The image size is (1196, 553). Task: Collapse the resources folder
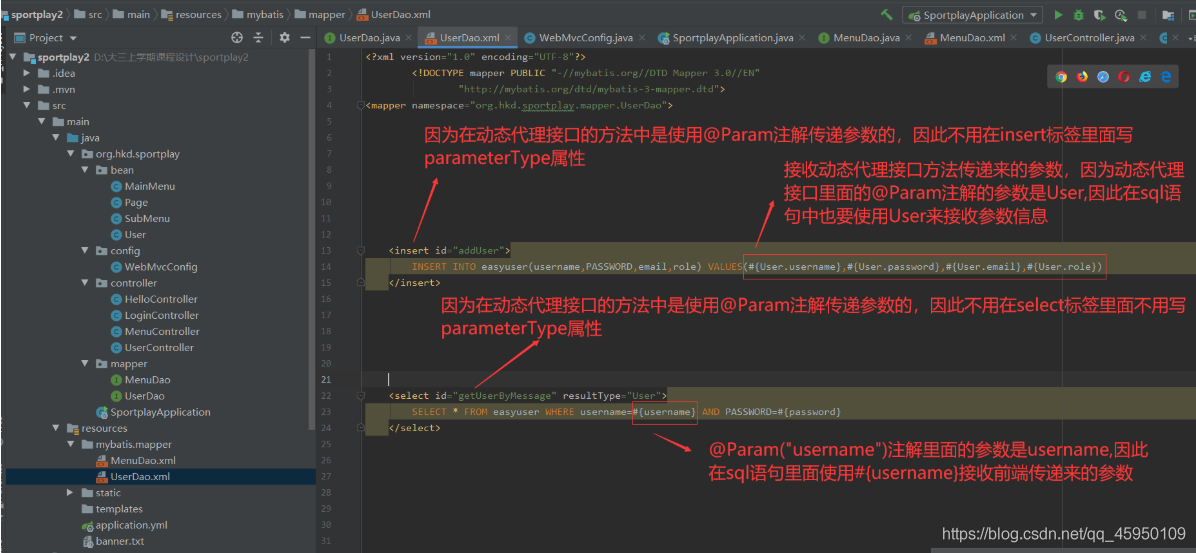point(56,428)
